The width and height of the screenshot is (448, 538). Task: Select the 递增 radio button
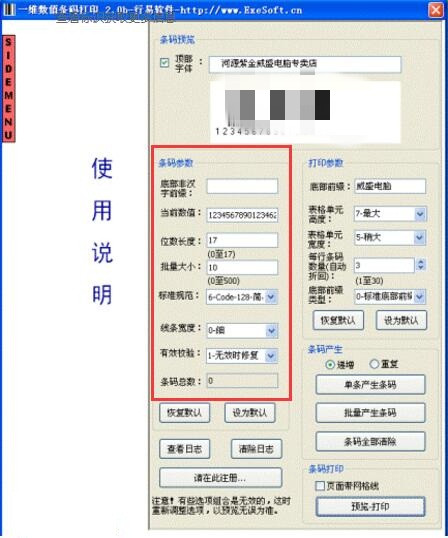tap(330, 364)
